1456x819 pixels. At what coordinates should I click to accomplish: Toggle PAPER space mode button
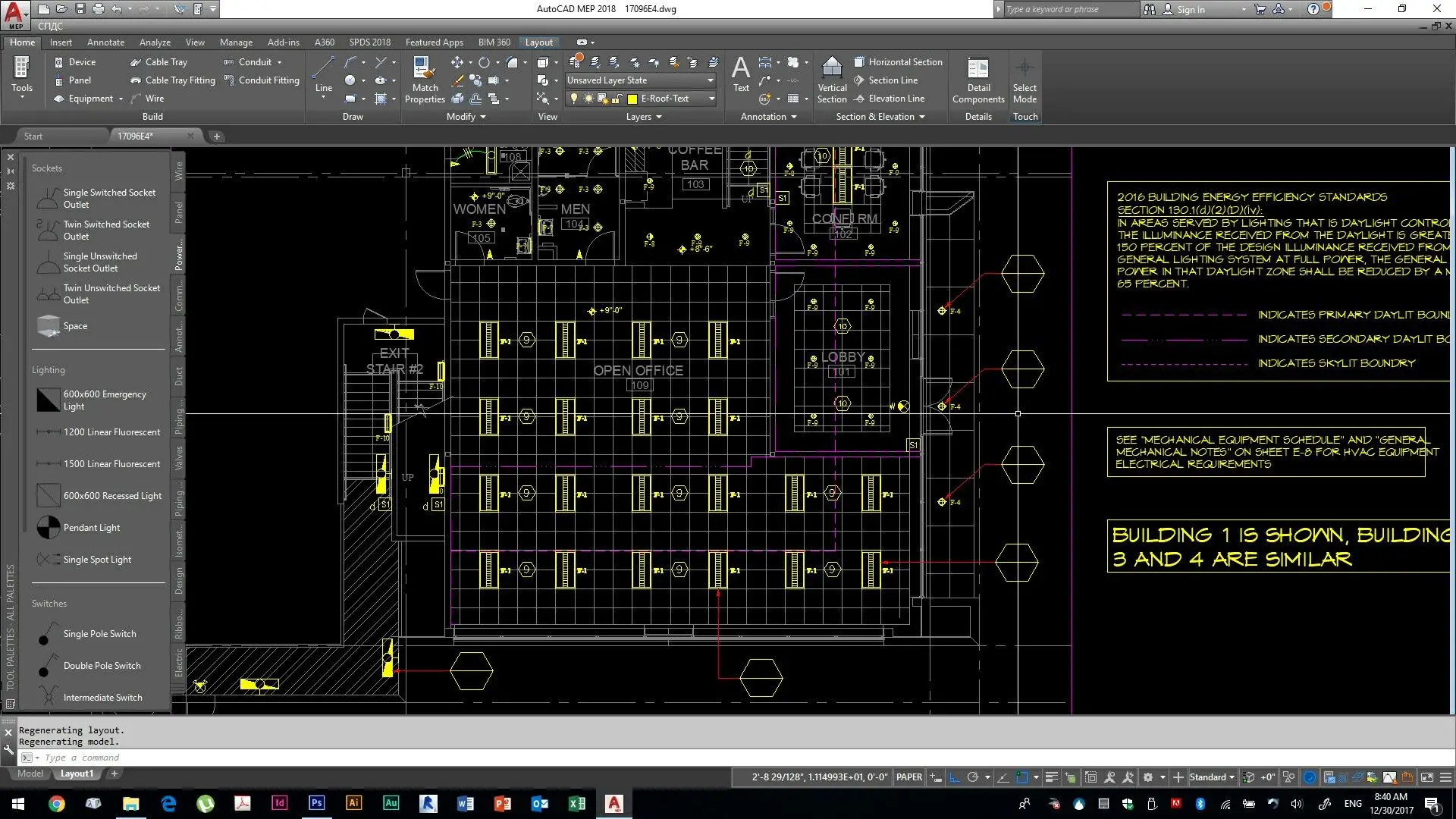click(x=908, y=777)
